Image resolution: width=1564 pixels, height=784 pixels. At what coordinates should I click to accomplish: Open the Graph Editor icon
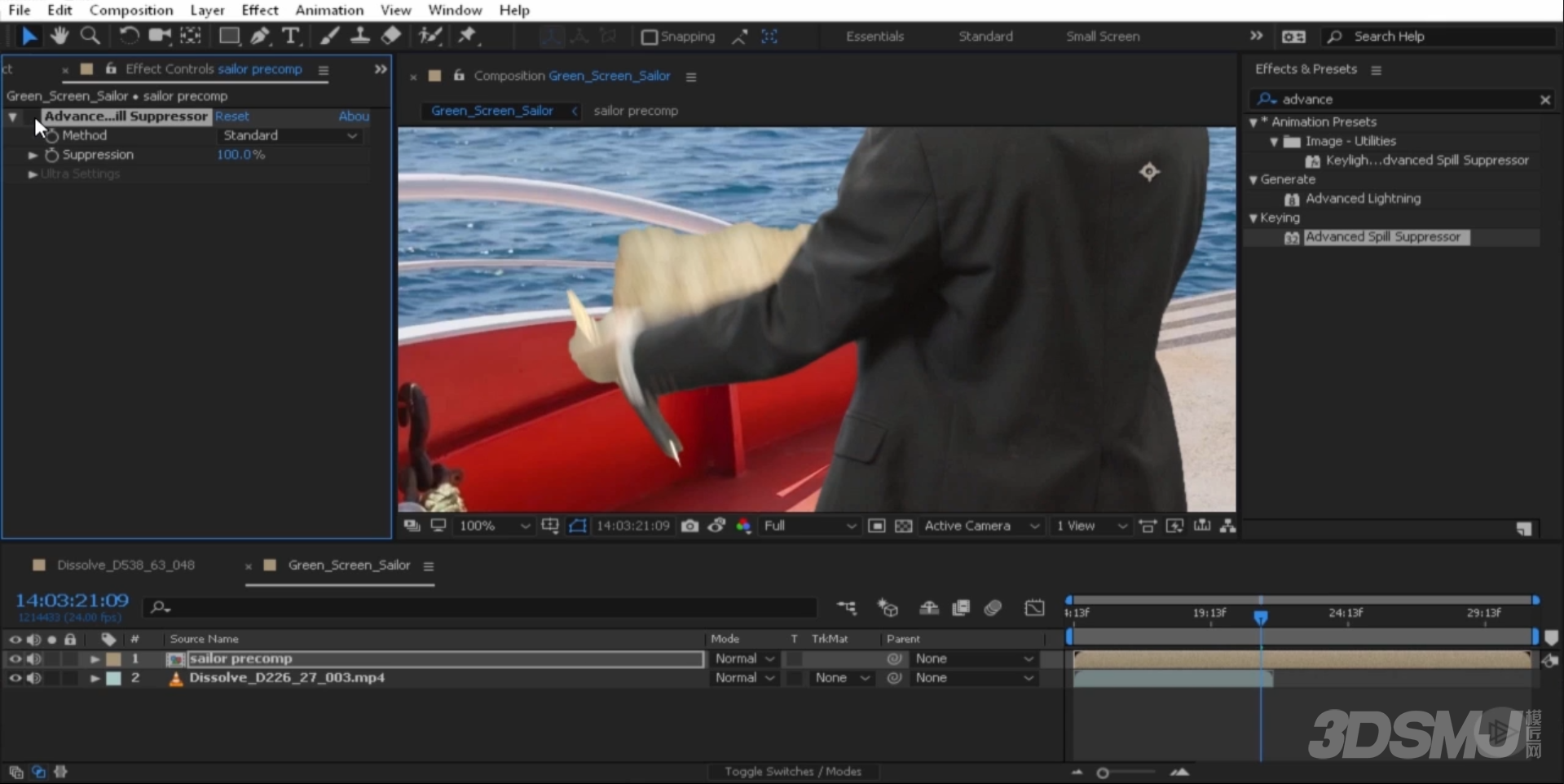(1034, 607)
